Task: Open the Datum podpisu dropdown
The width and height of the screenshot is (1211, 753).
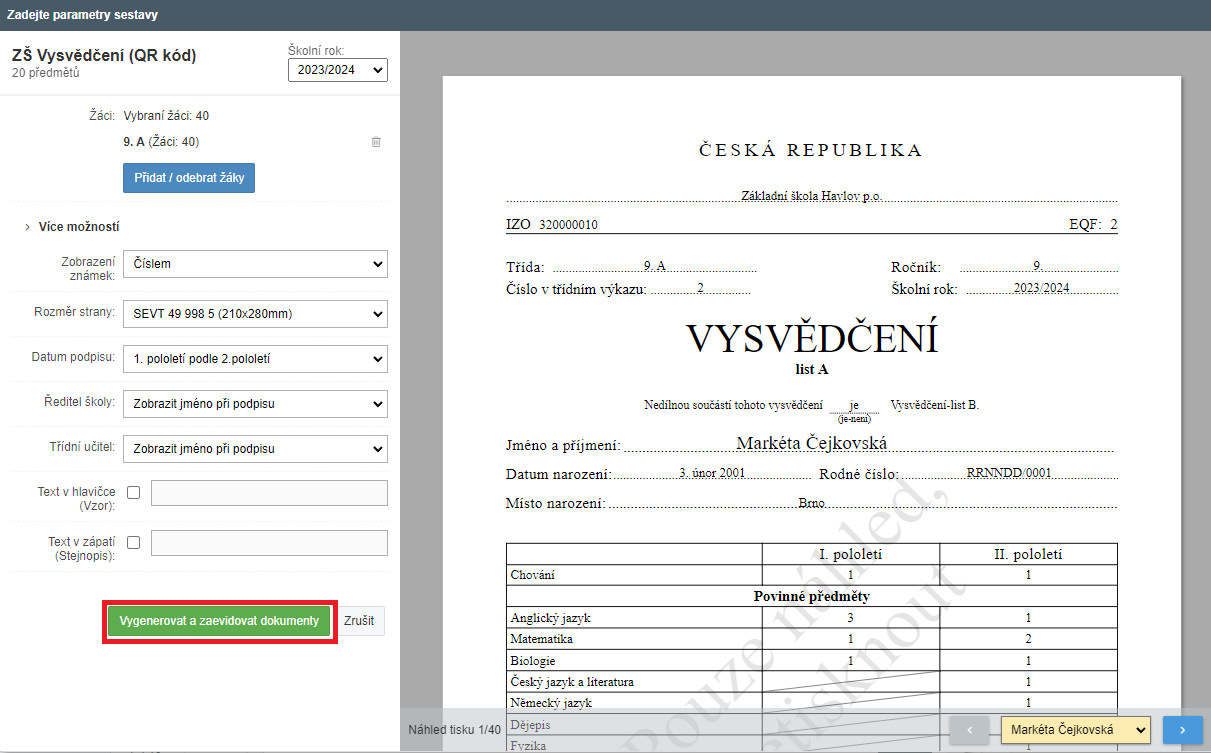Action: [x=255, y=358]
